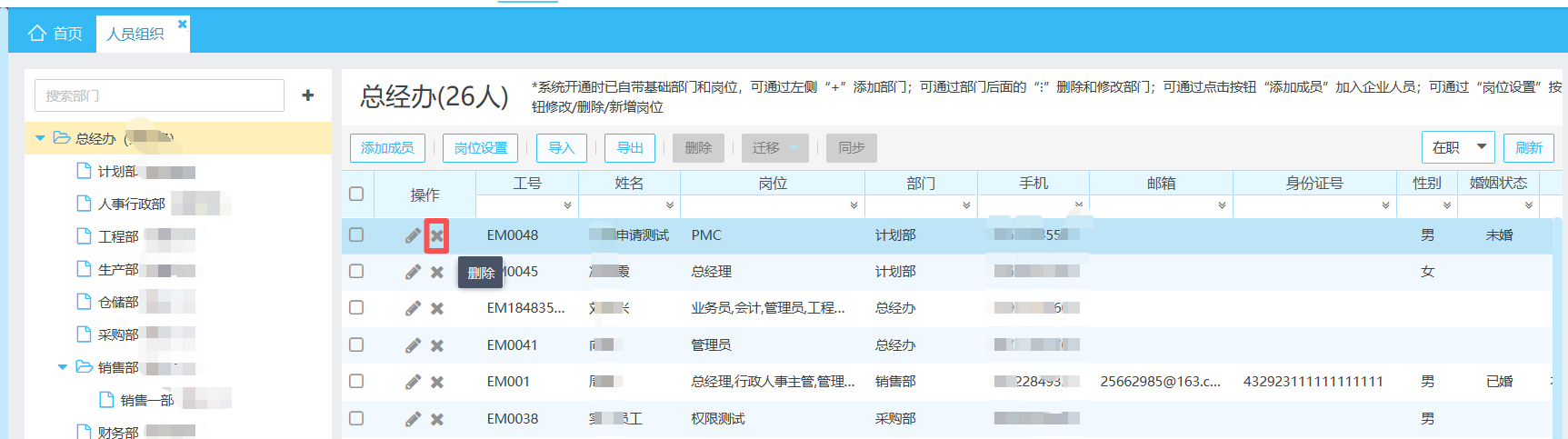
Task: Select 仓储部 in department tree
Action: (x=118, y=302)
